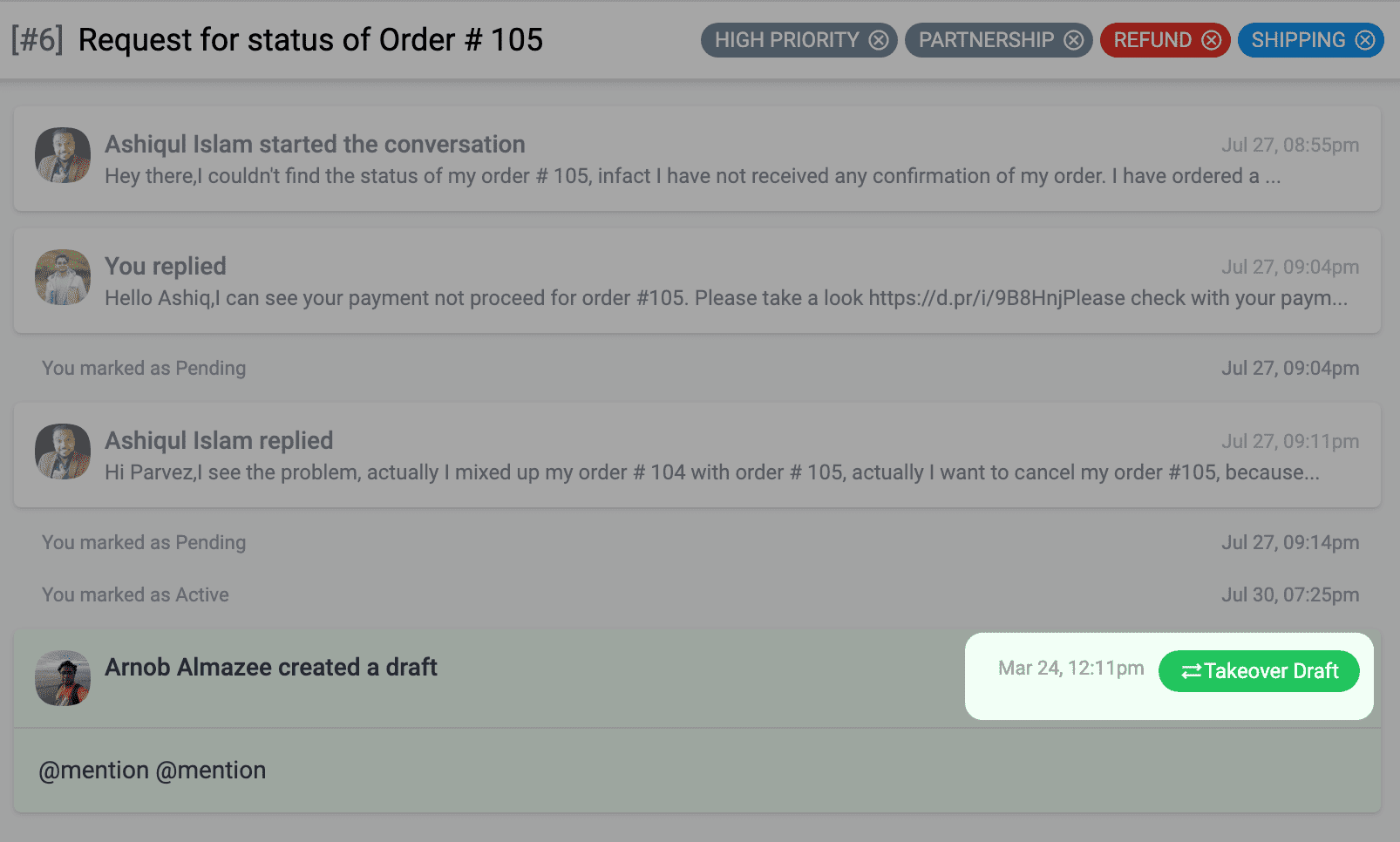Click the SHIPPING tag label
The image size is (1400, 842).
[x=1298, y=40]
